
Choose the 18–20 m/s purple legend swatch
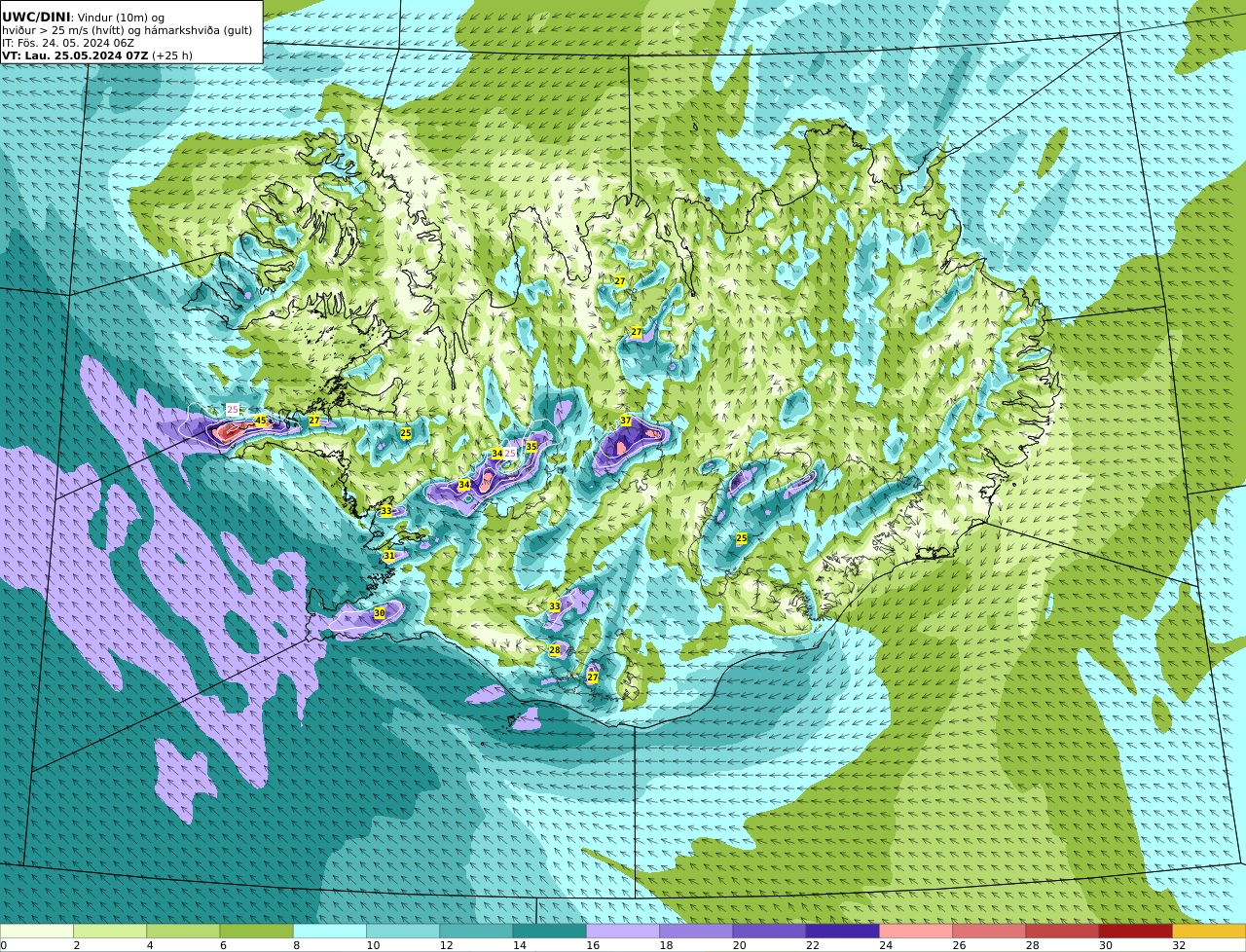pyautogui.click(x=696, y=932)
